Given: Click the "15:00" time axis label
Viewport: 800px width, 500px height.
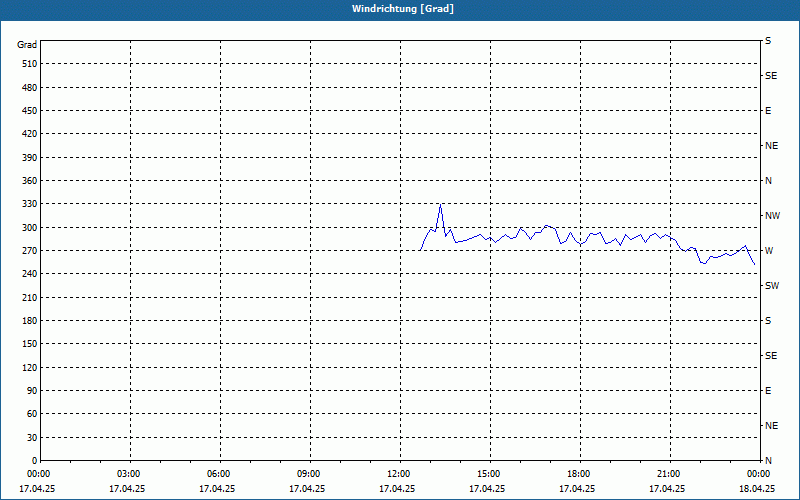Looking at the screenshot, I should pyautogui.click(x=488, y=474).
